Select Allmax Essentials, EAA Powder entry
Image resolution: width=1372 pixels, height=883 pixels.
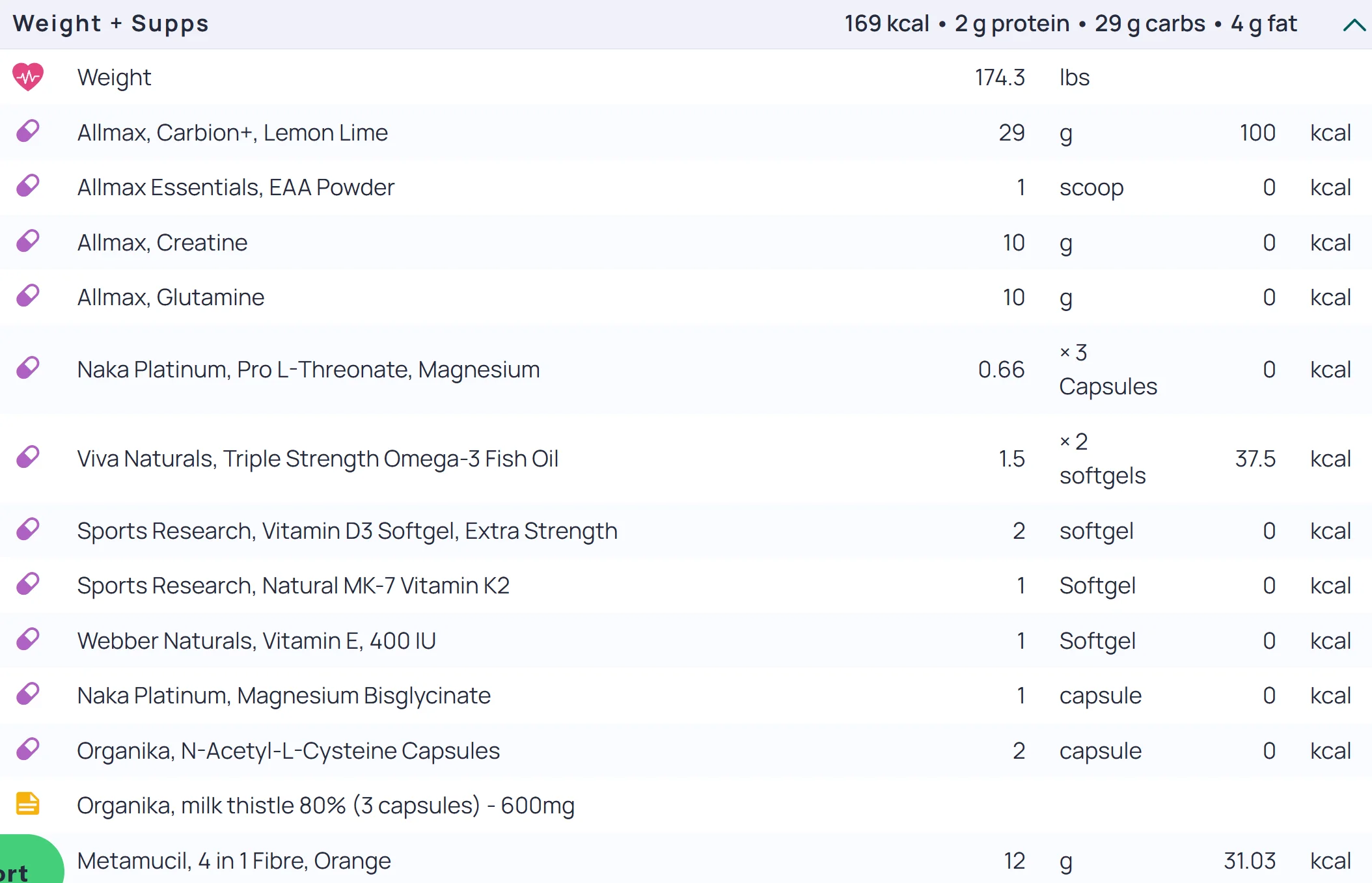[x=236, y=187]
